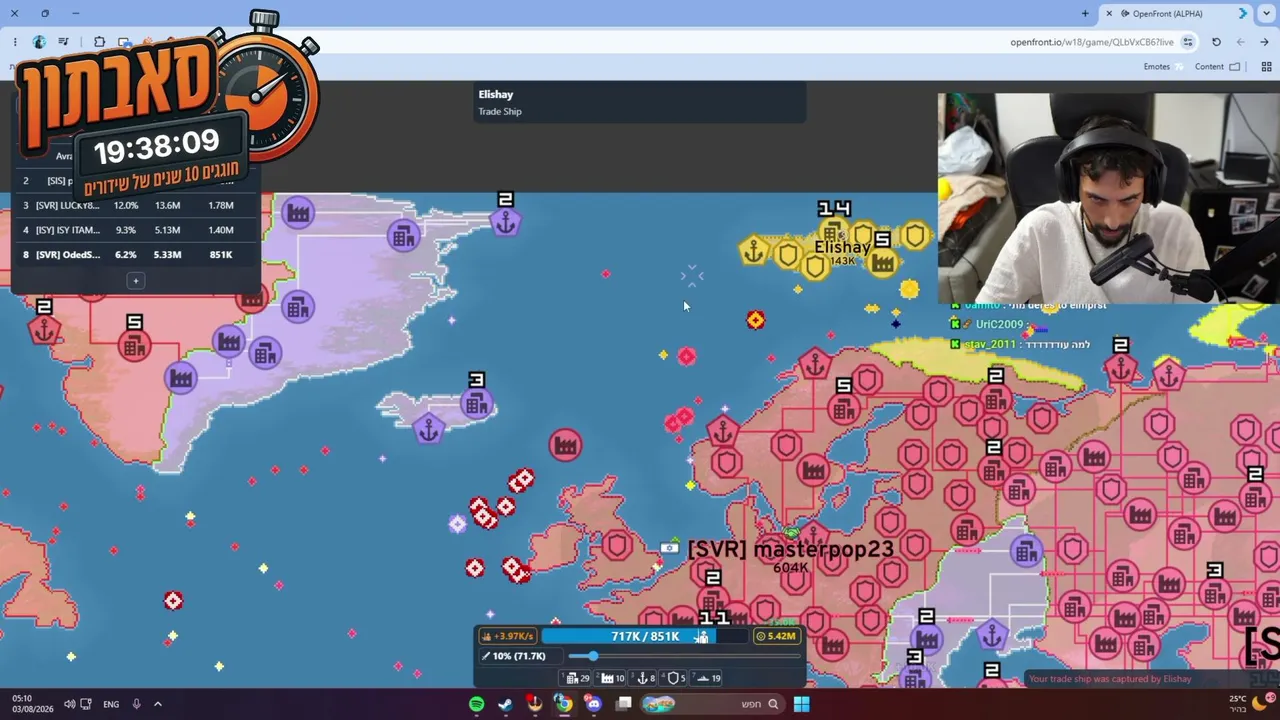Click the factory icon in the sea near Iceland
The image size is (1280, 720).
click(x=565, y=445)
